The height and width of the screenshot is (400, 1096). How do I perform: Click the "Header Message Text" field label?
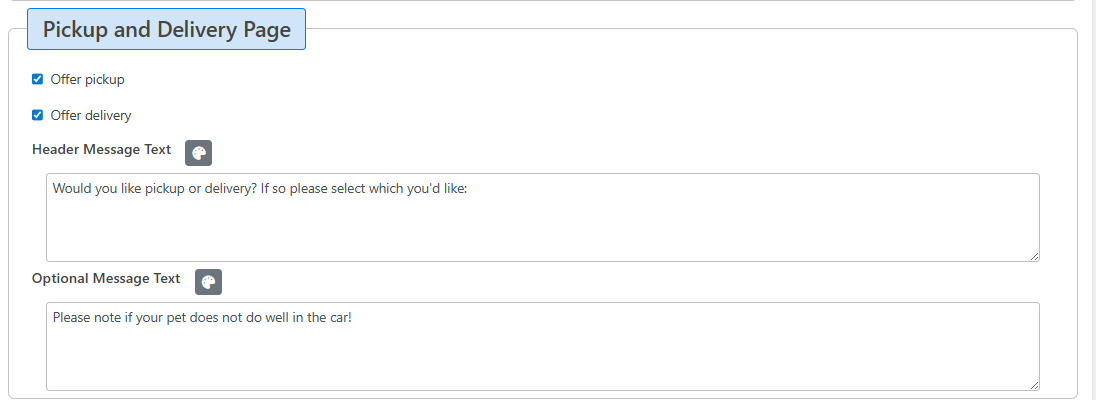pyautogui.click(x=102, y=150)
